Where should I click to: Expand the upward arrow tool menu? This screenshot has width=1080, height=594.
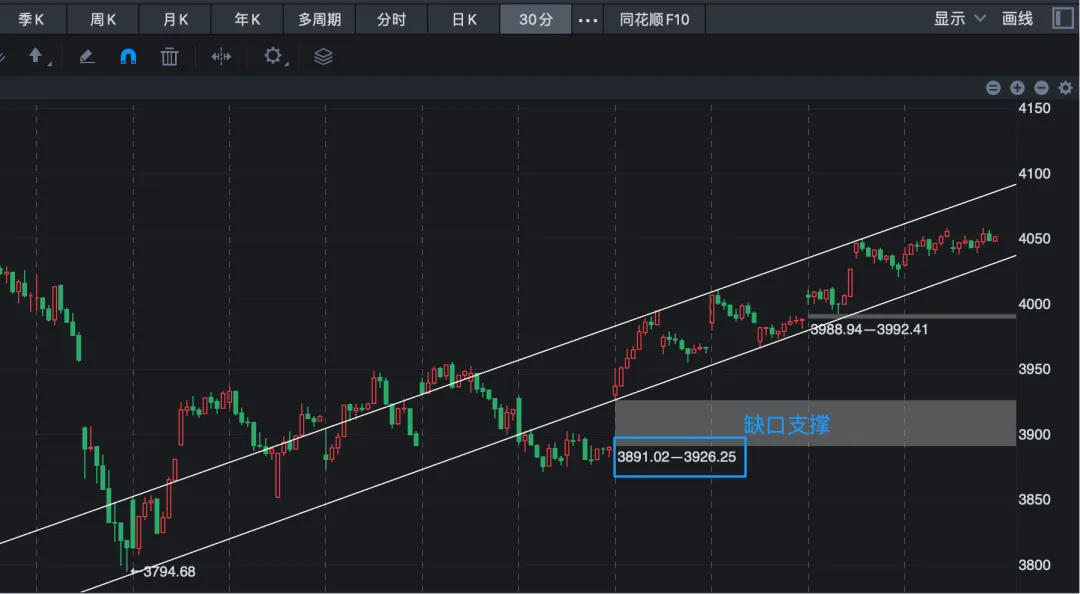coord(37,56)
